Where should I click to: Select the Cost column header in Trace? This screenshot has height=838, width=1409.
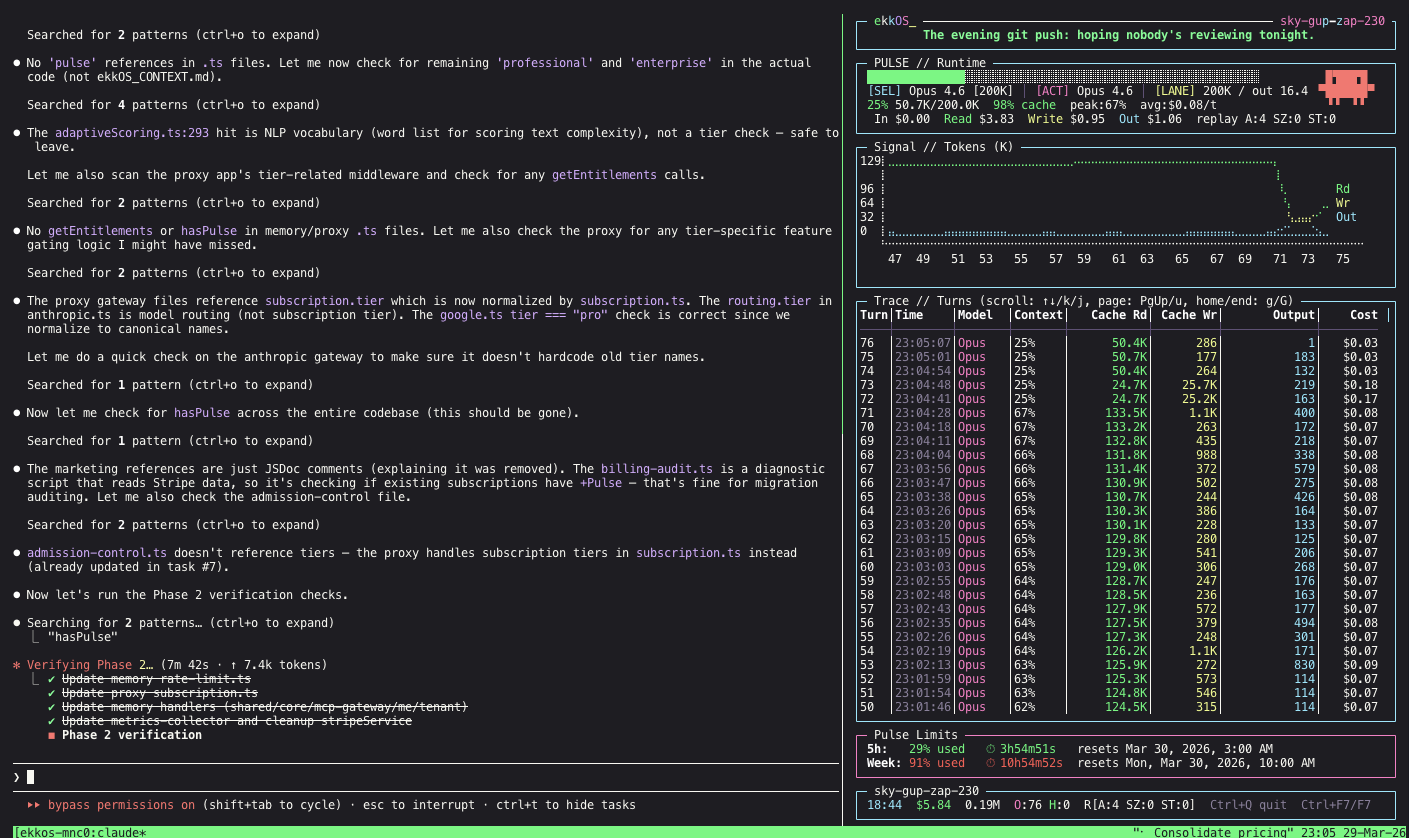click(1363, 315)
